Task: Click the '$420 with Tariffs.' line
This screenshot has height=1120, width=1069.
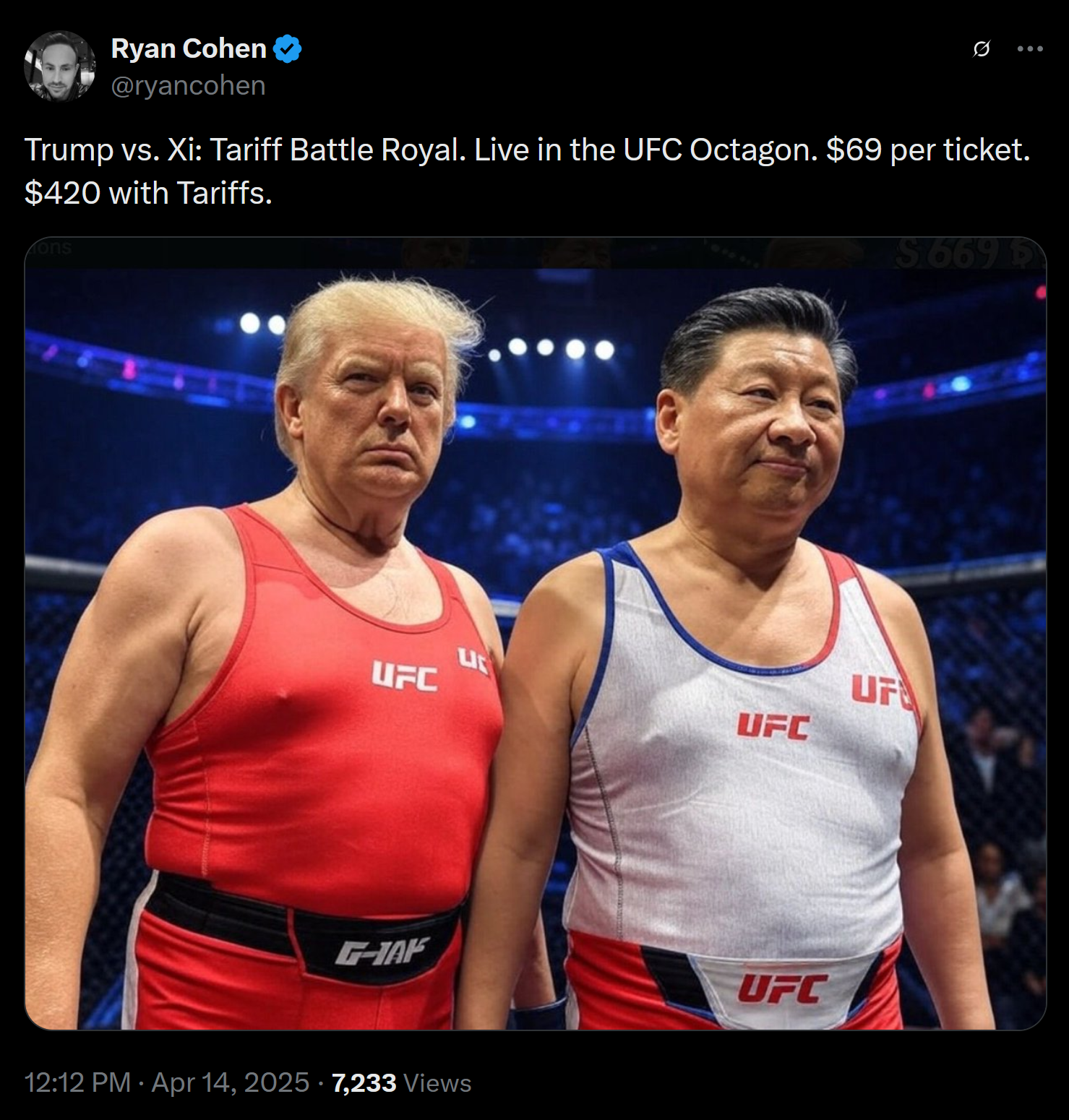Action: [x=148, y=193]
